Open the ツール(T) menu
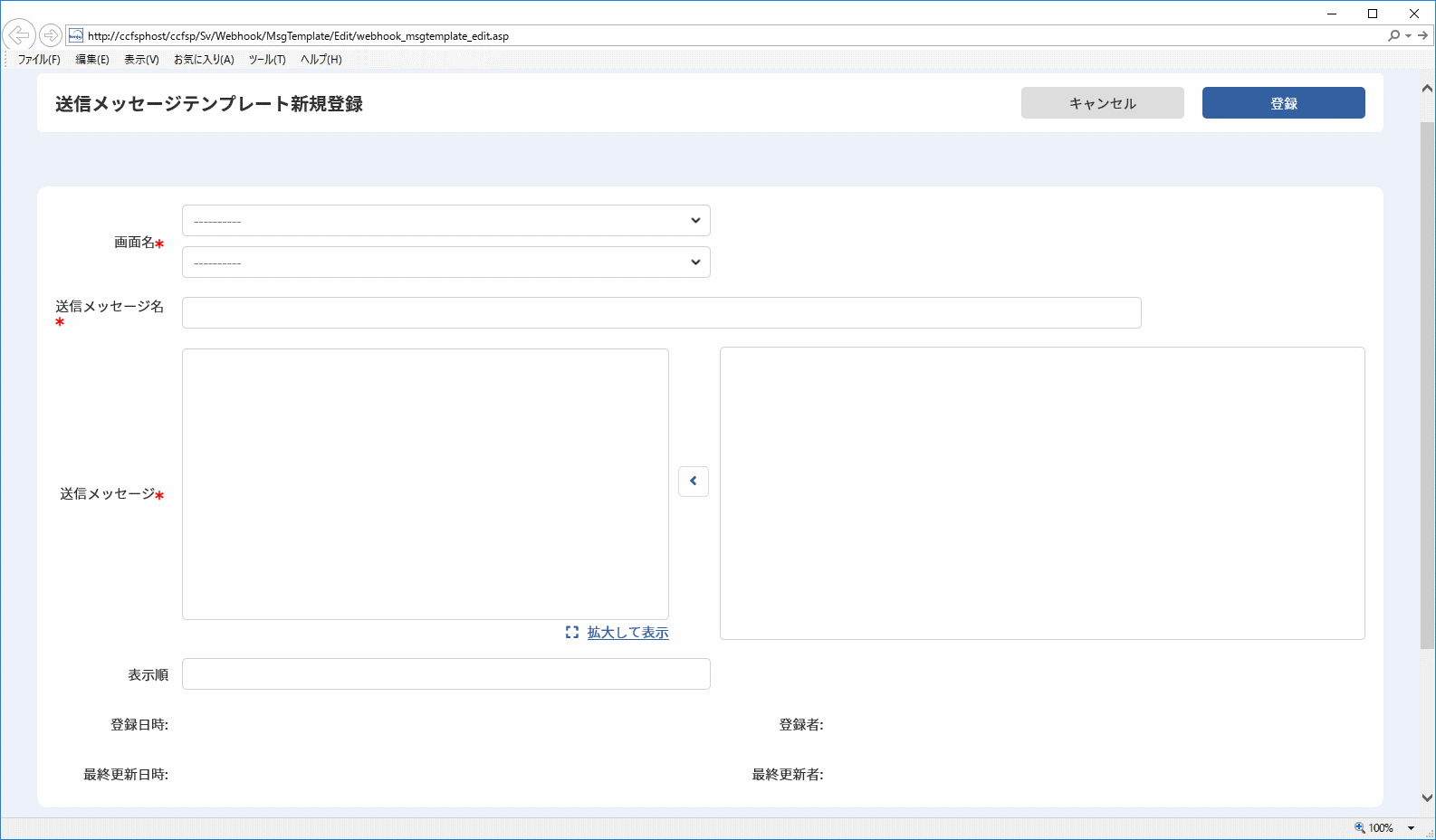The width and height of the screenshot is (1436, 840). pyautogui.click(x=267, y=60)
